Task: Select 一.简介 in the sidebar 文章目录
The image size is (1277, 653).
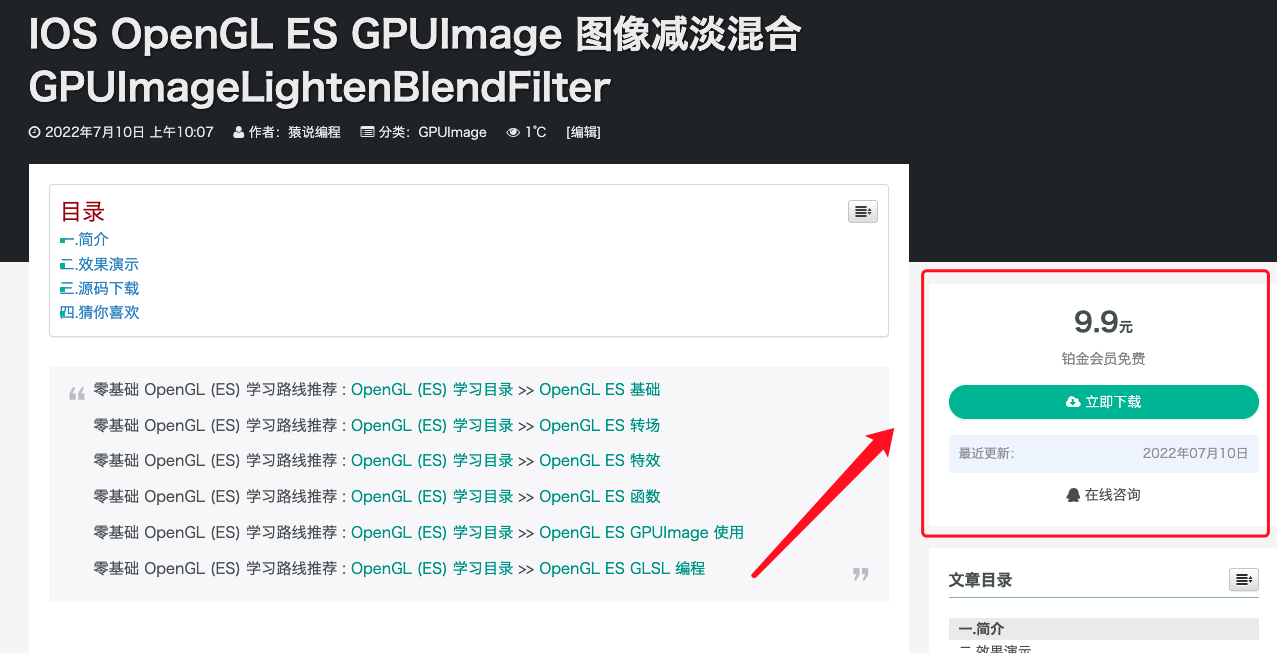Action: pos(981,628)
